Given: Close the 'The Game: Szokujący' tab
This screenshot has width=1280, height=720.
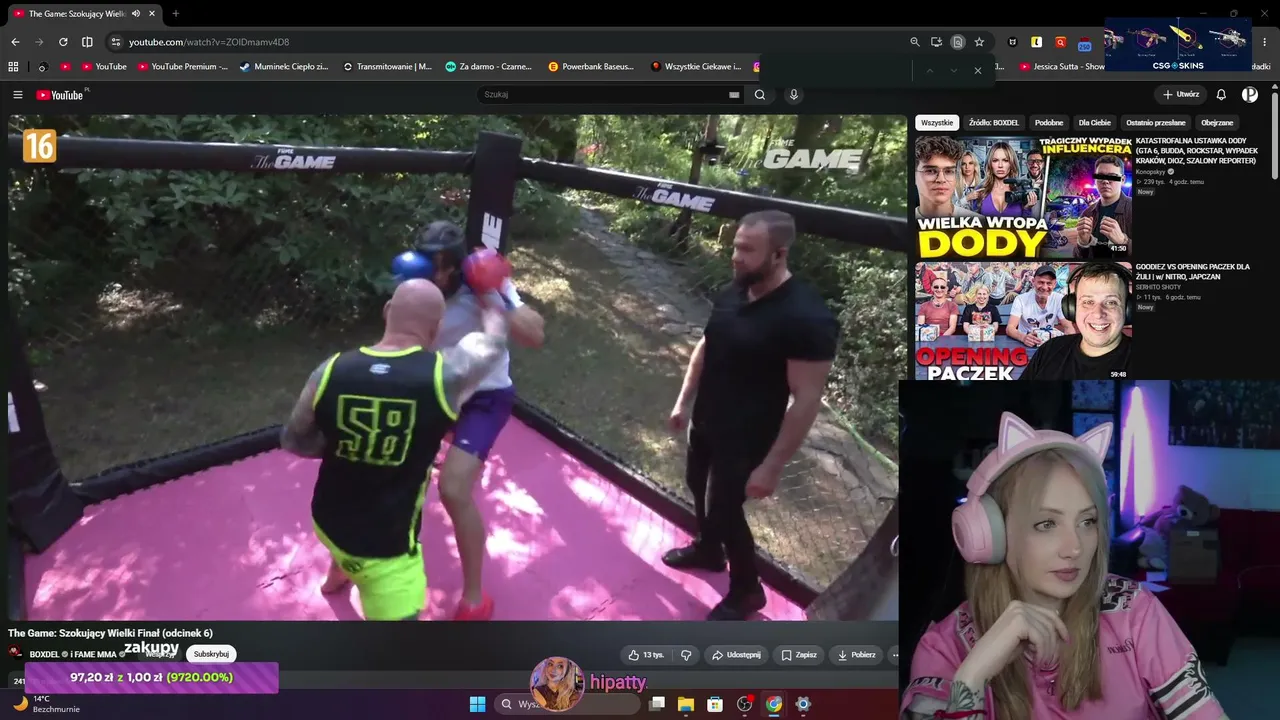Looking at the screenshot, I should 152,13.
